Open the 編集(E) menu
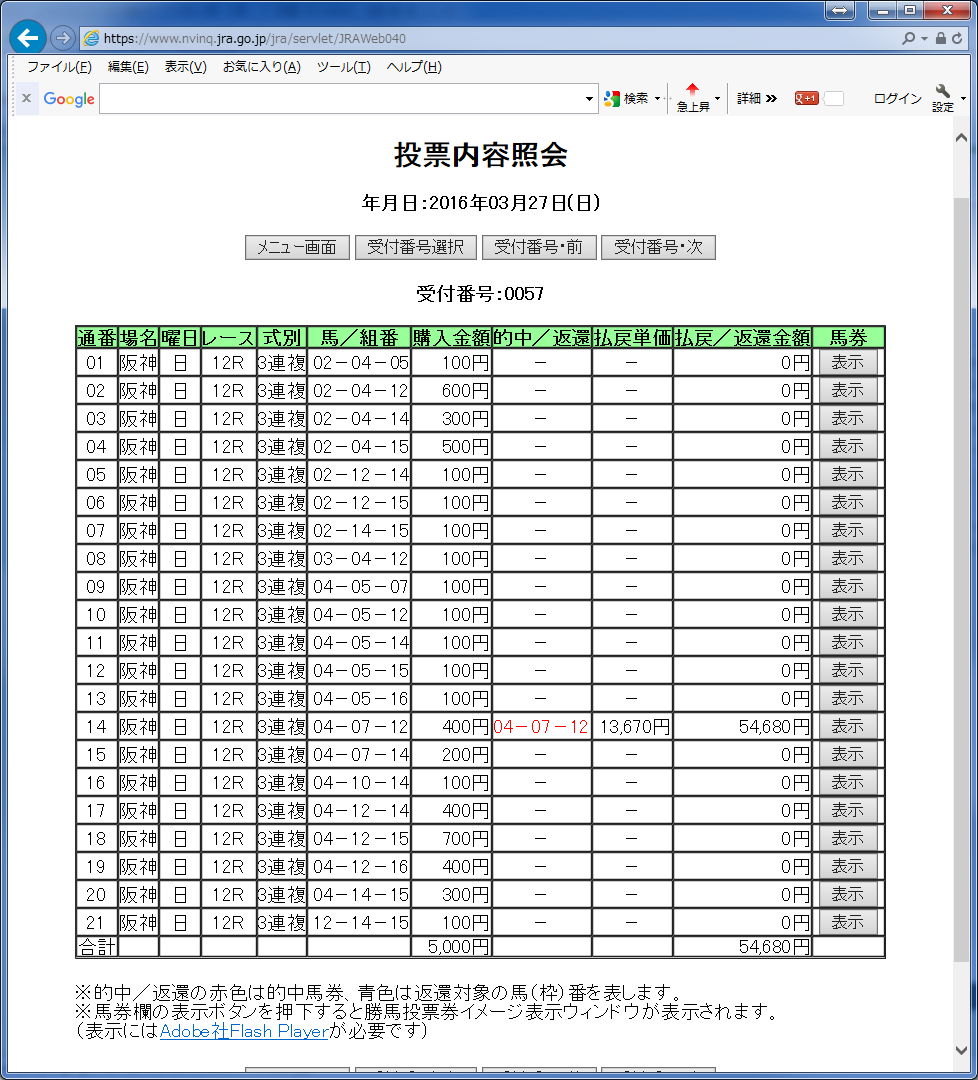The width and height of the screenshot is (978, 1080). [128, 67]
